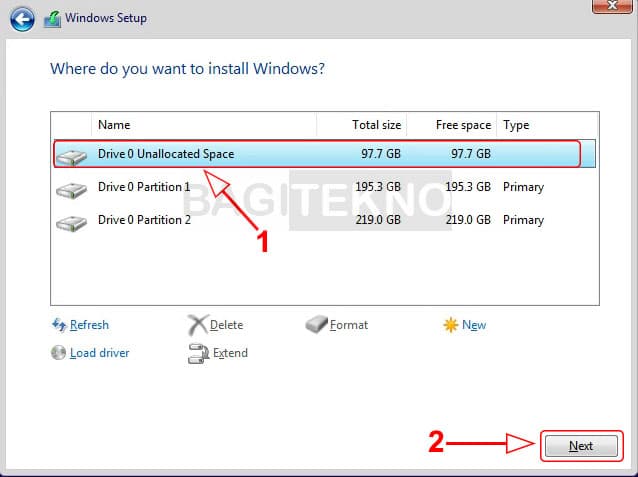Click the Format drive icon
638x477 pixels.
click(316, 324)
